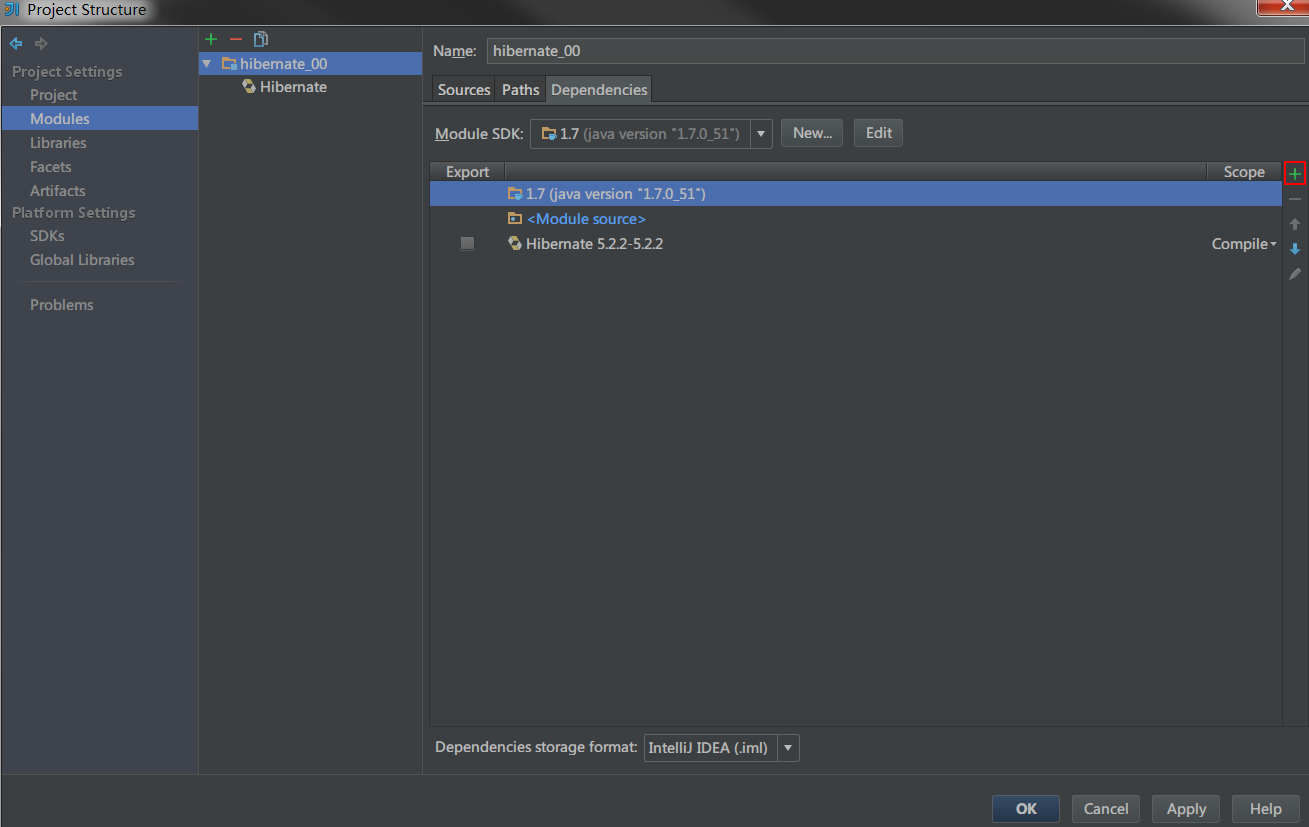Viewport: 1309px width, 827px height.
Task: Click the module Name input field
Action: click(896, 51)
